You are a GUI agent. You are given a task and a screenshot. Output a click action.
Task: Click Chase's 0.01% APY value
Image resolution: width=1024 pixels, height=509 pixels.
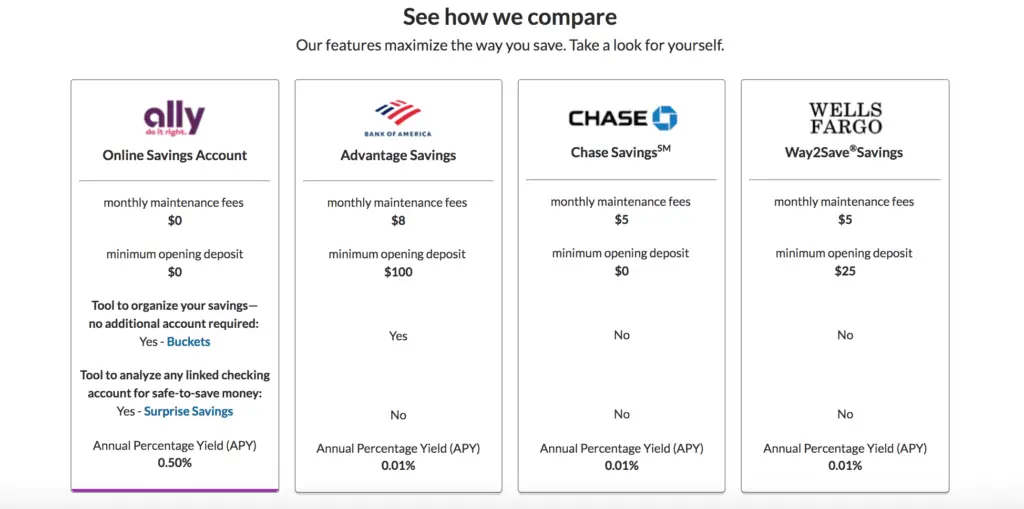coord(622,466)
